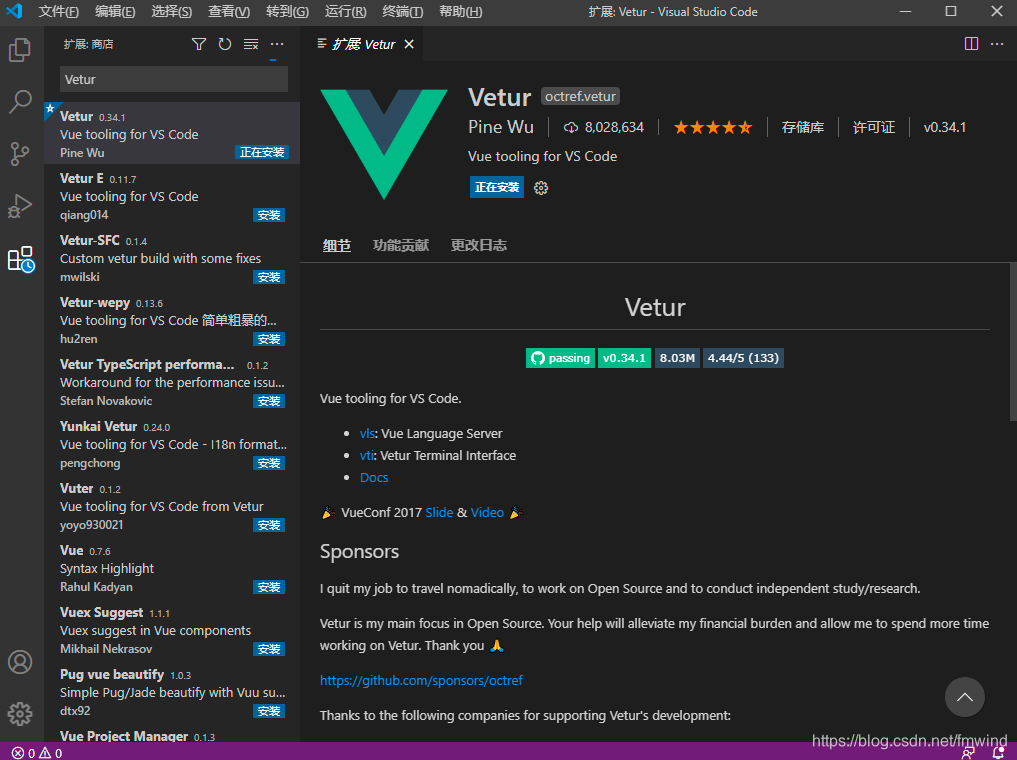
Task: Open the Run and Debug view
Action: 19,206
